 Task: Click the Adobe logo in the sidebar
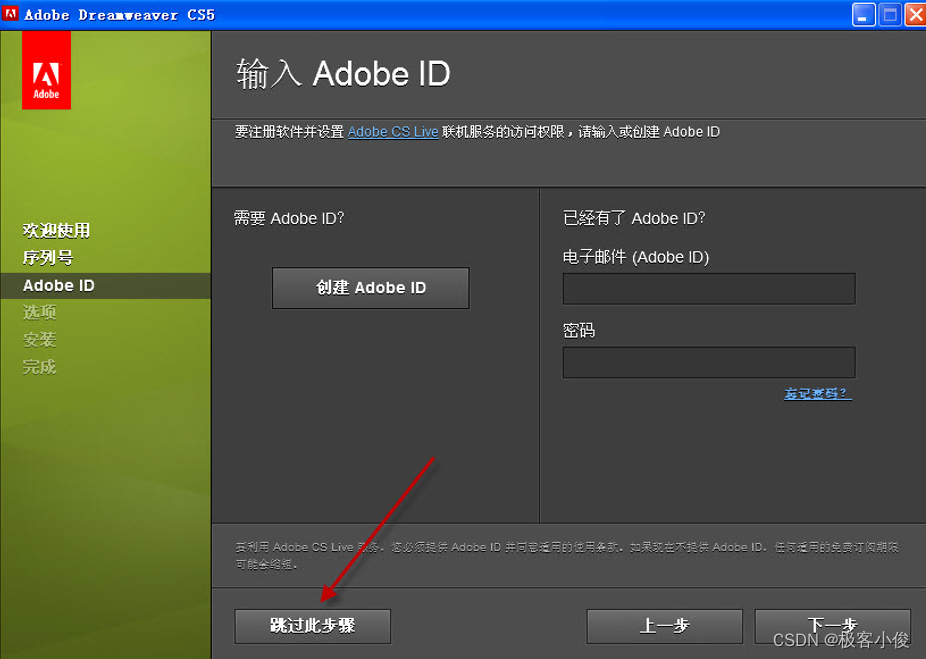(x=46, y=70)
